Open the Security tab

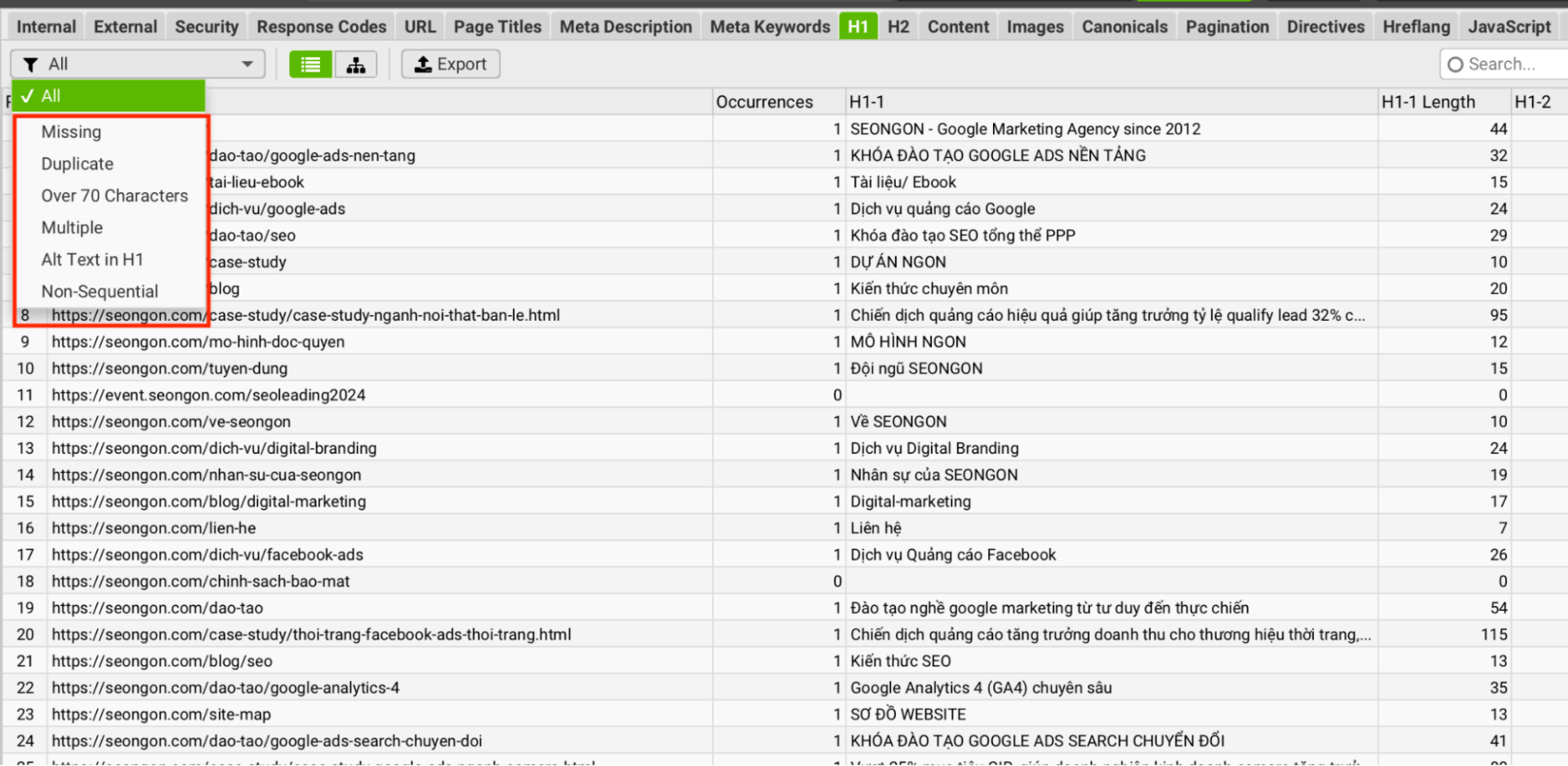[x=207, y=27]
